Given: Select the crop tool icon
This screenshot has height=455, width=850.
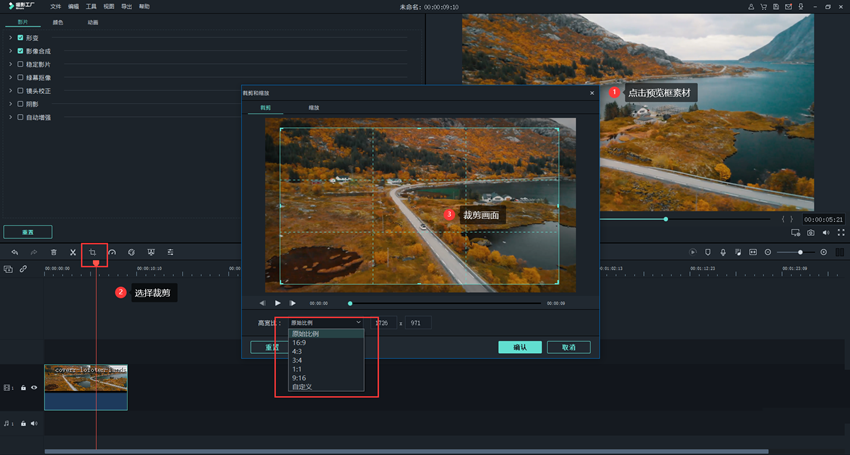Looking at the screenshot, I should pyautogui.click(x=93, y=252).
